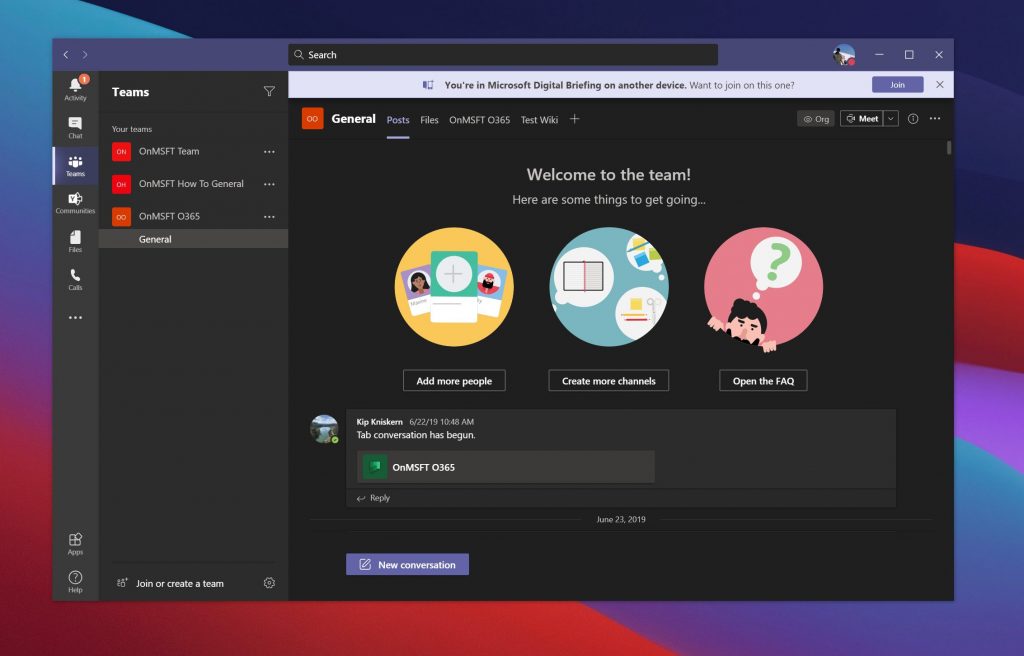Go back with the back arrow
This screenshot has width=1024, height=656.
[66, 55]
